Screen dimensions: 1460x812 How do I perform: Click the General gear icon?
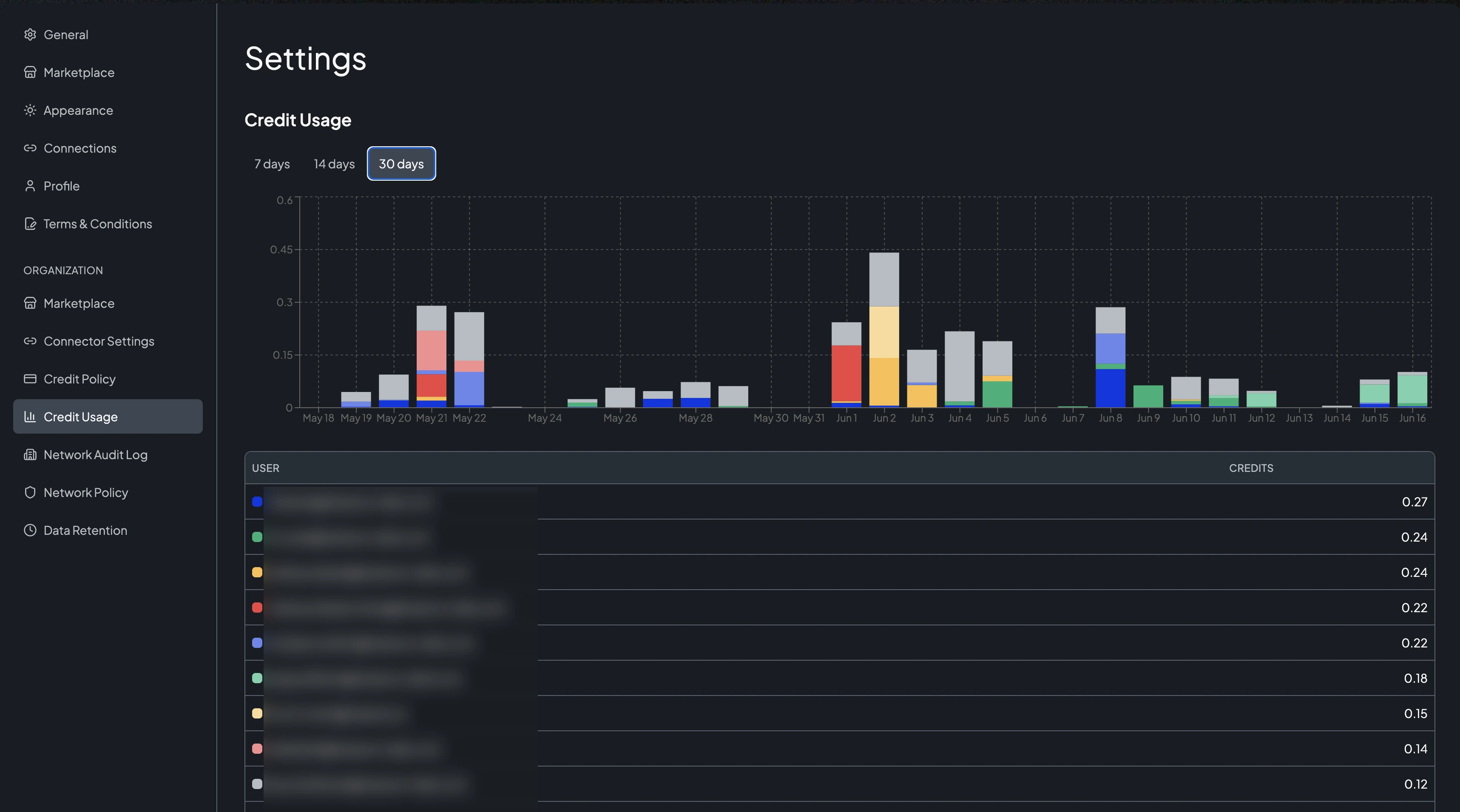click(x=30, y=34)
